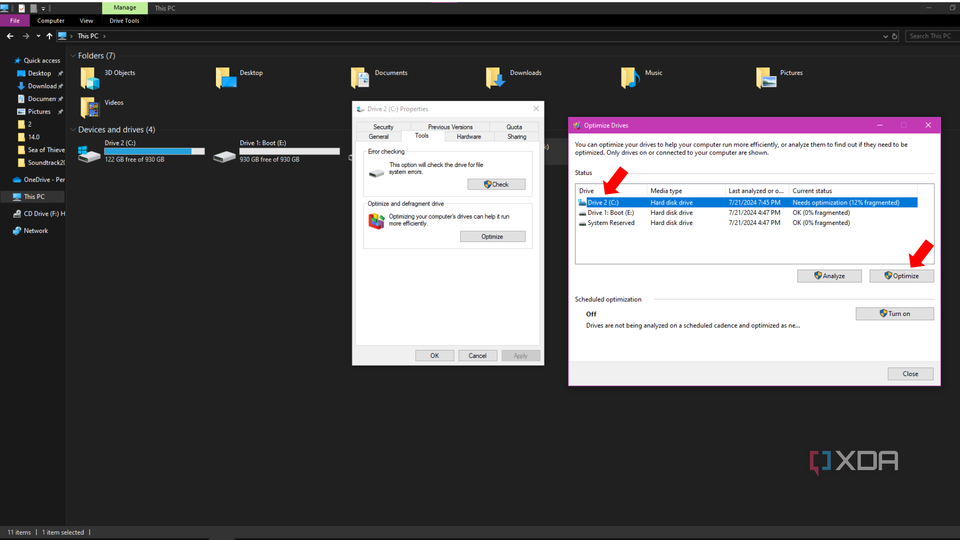Image resolution: width=960 pixels, height=540 pixels.
Task: Open CD Drive (F:) in the sidebar
Action: click(x=39, y=214)
